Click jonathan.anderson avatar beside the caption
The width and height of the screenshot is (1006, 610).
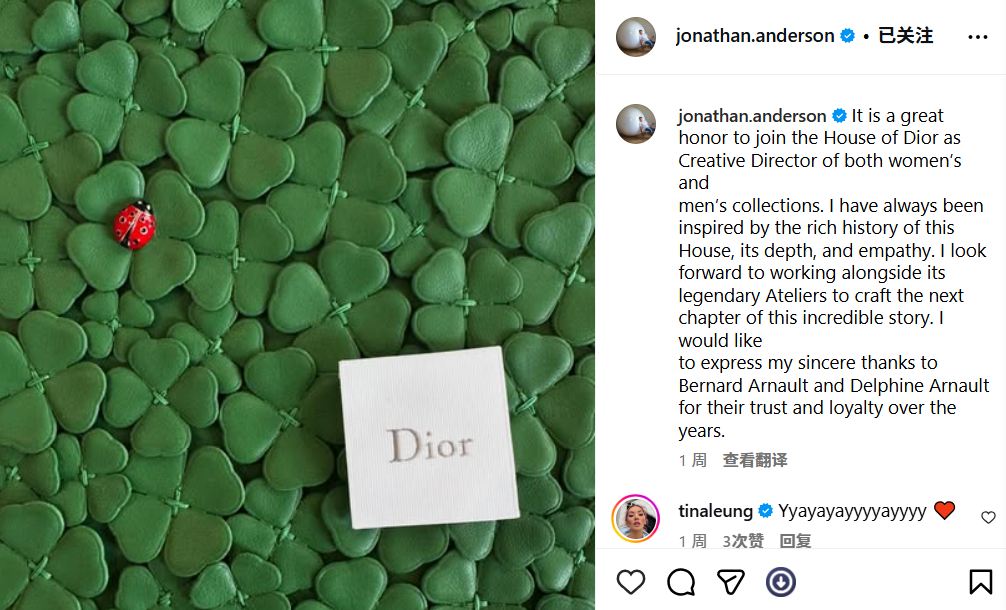[x=636, y=124]
